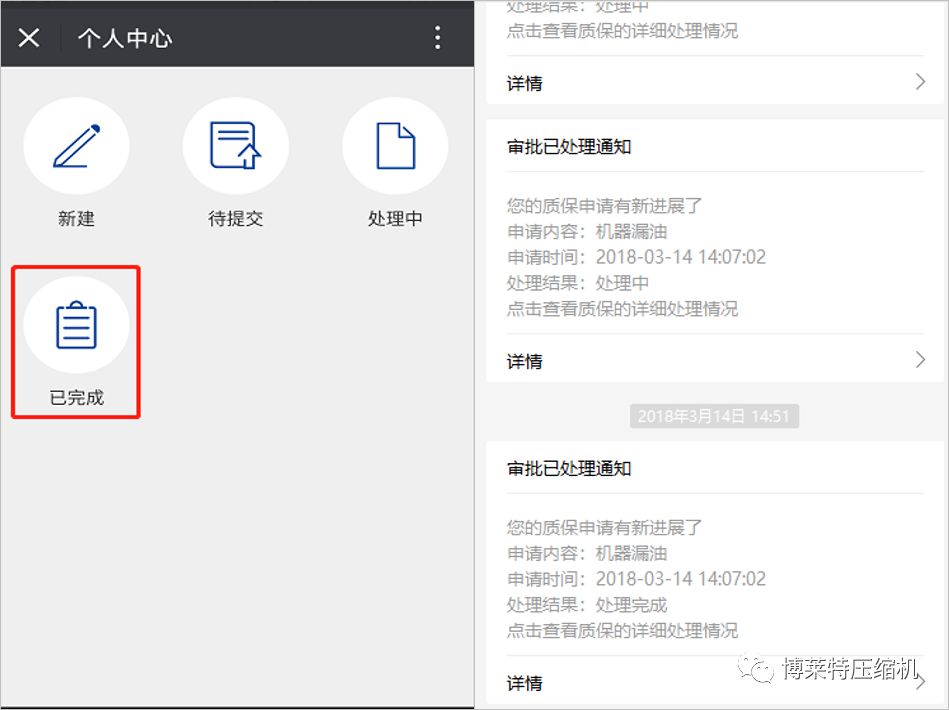
Task: Click 审批已处理通知 title above the 14:51 timestamp
Action: click(569, 147)
